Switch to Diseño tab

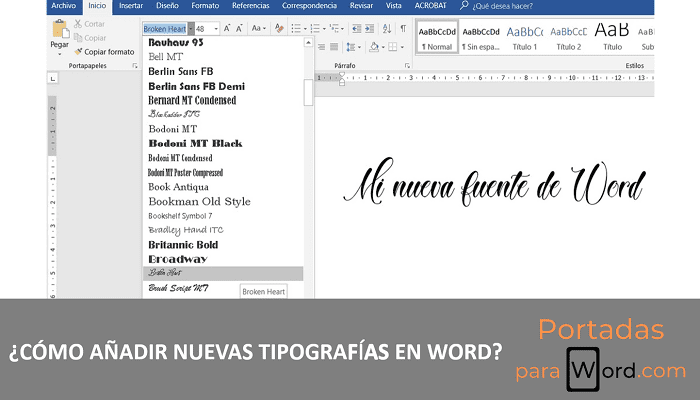pyautogui.click(x=167, y=6)
